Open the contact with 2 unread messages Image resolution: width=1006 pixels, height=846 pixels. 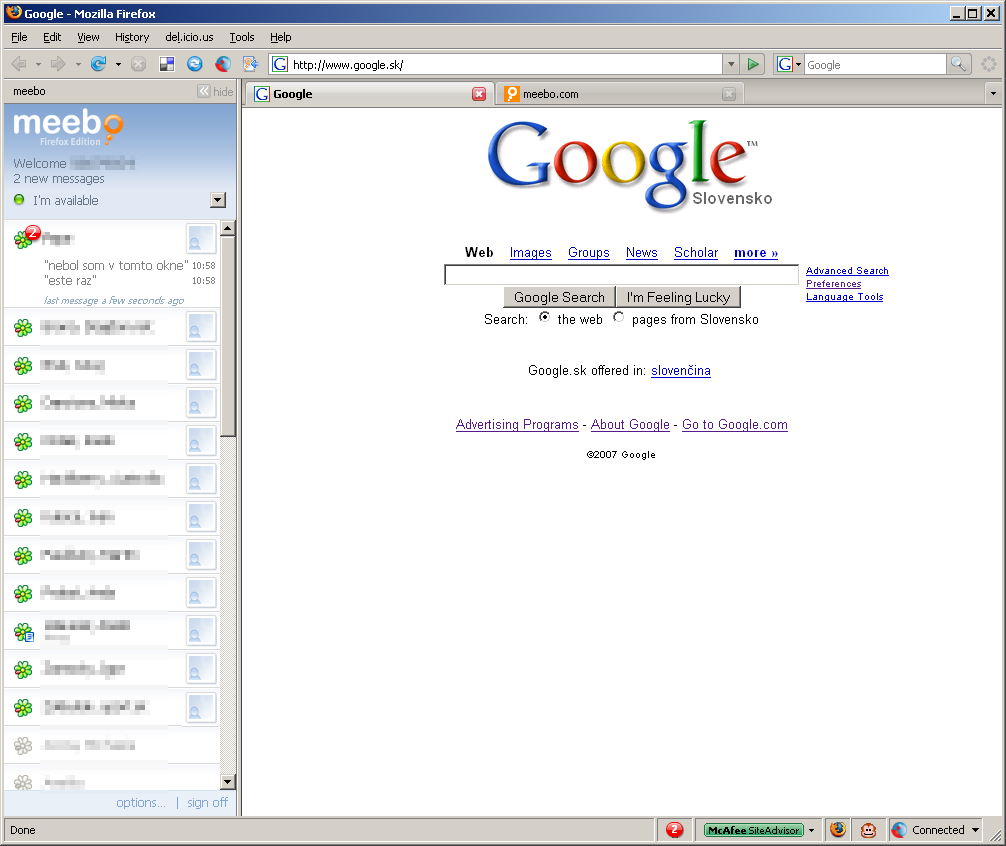111,264
